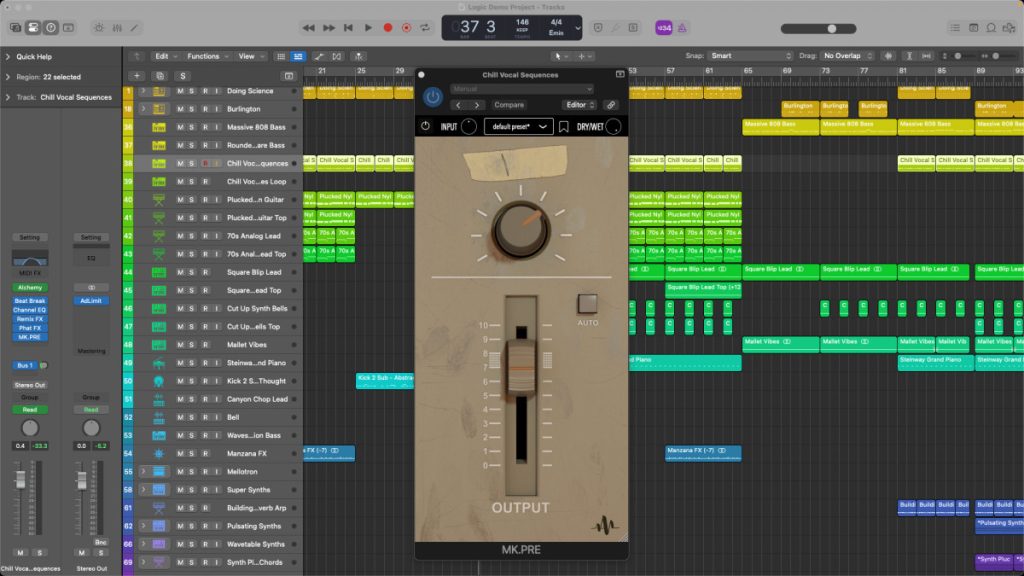Open the Editor view dropdown in plugin

pyautogui.click(x=579, y=104)
